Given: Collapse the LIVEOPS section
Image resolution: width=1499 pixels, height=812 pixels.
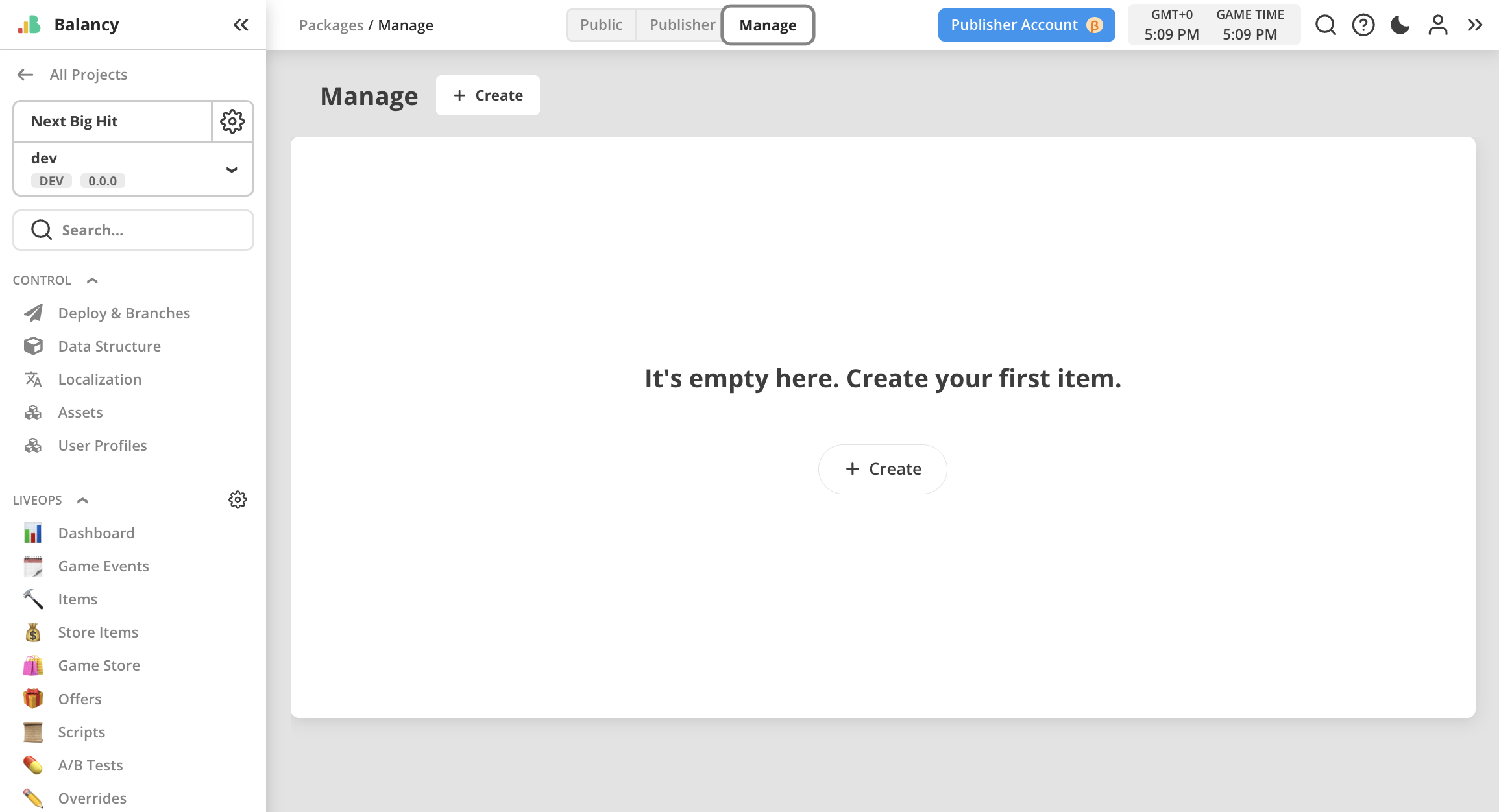Looking at the screenshot, I should (82, 500).
